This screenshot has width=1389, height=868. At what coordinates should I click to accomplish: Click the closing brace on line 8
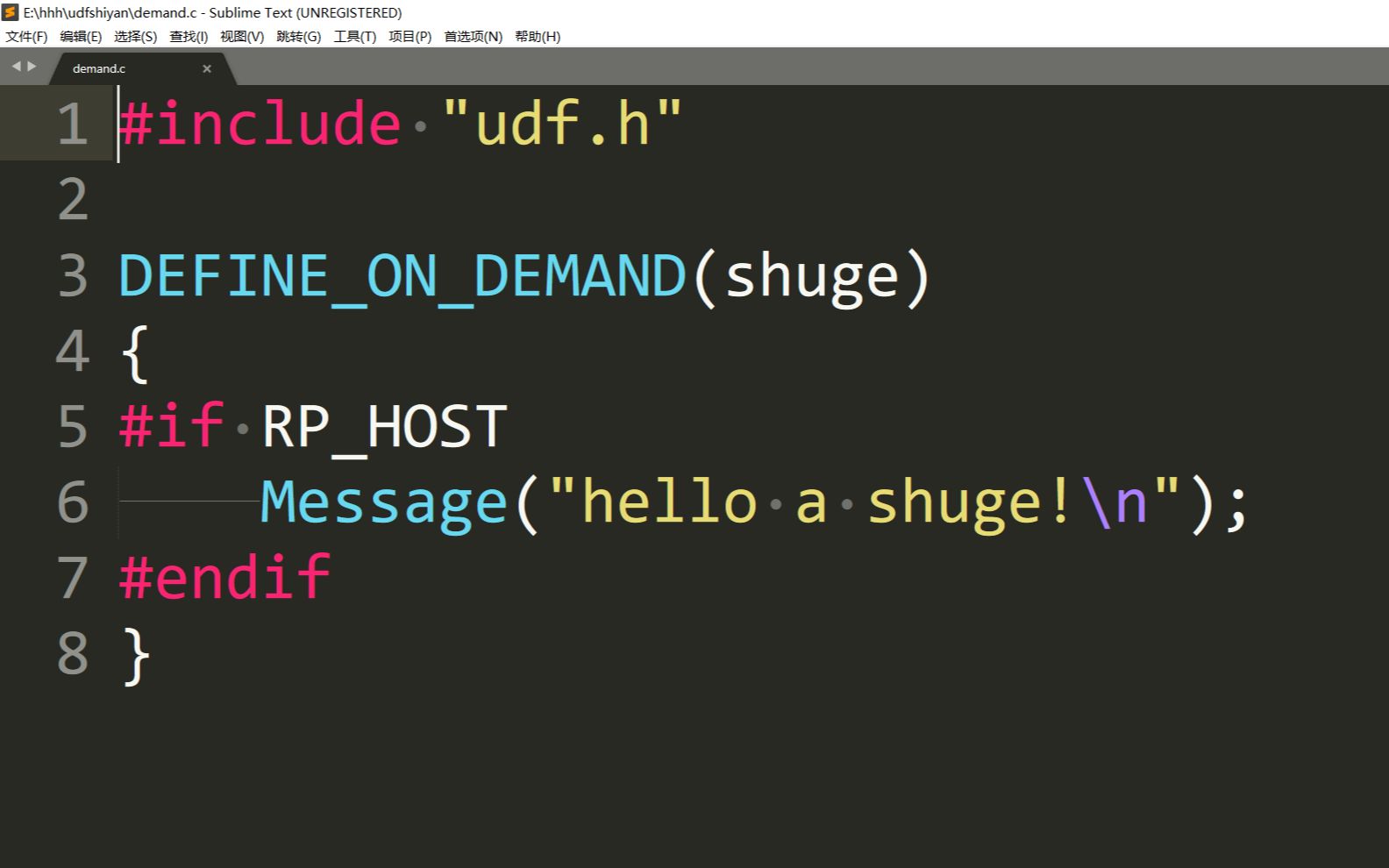click(137, 656)
